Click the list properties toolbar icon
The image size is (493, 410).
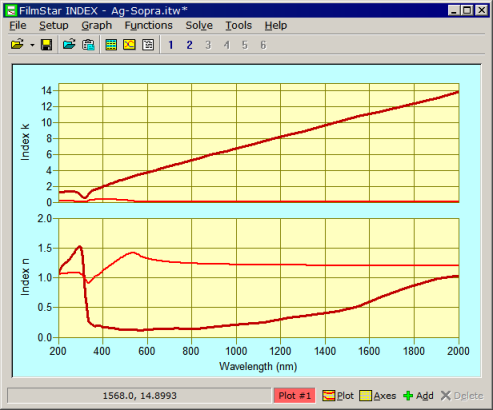point(148,44)
